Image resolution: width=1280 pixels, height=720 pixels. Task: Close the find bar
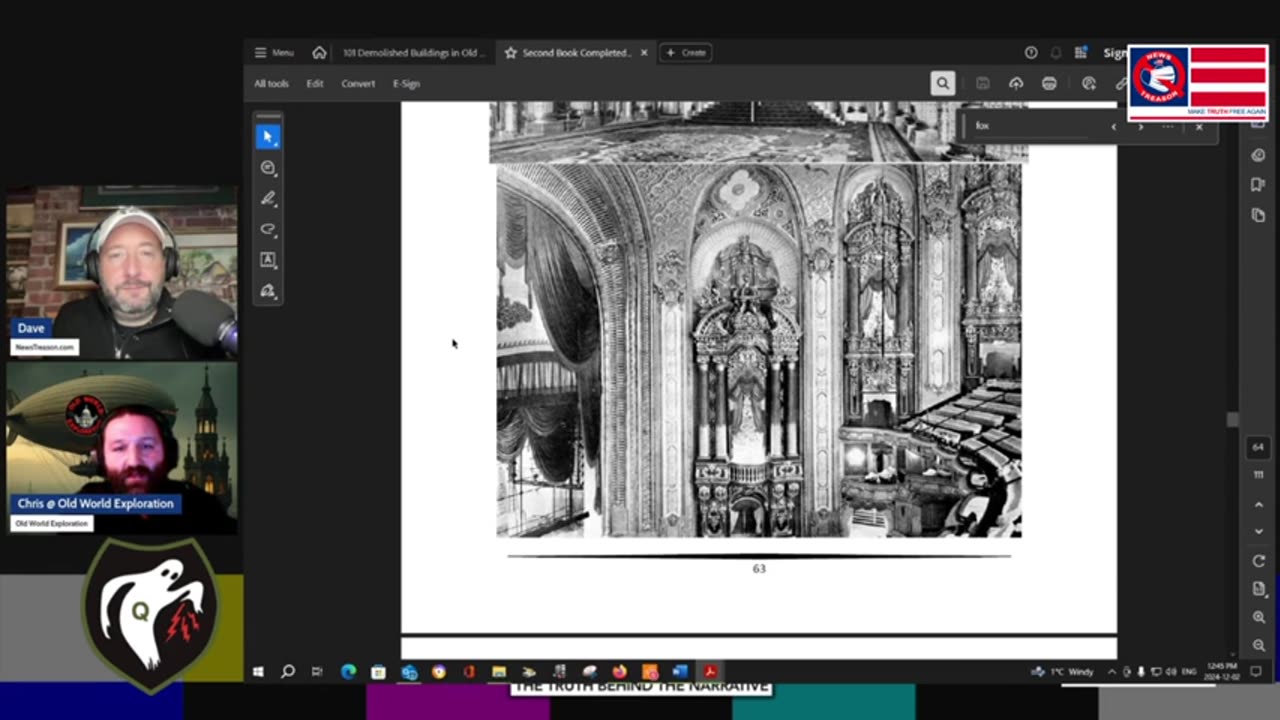point(1199,127)
